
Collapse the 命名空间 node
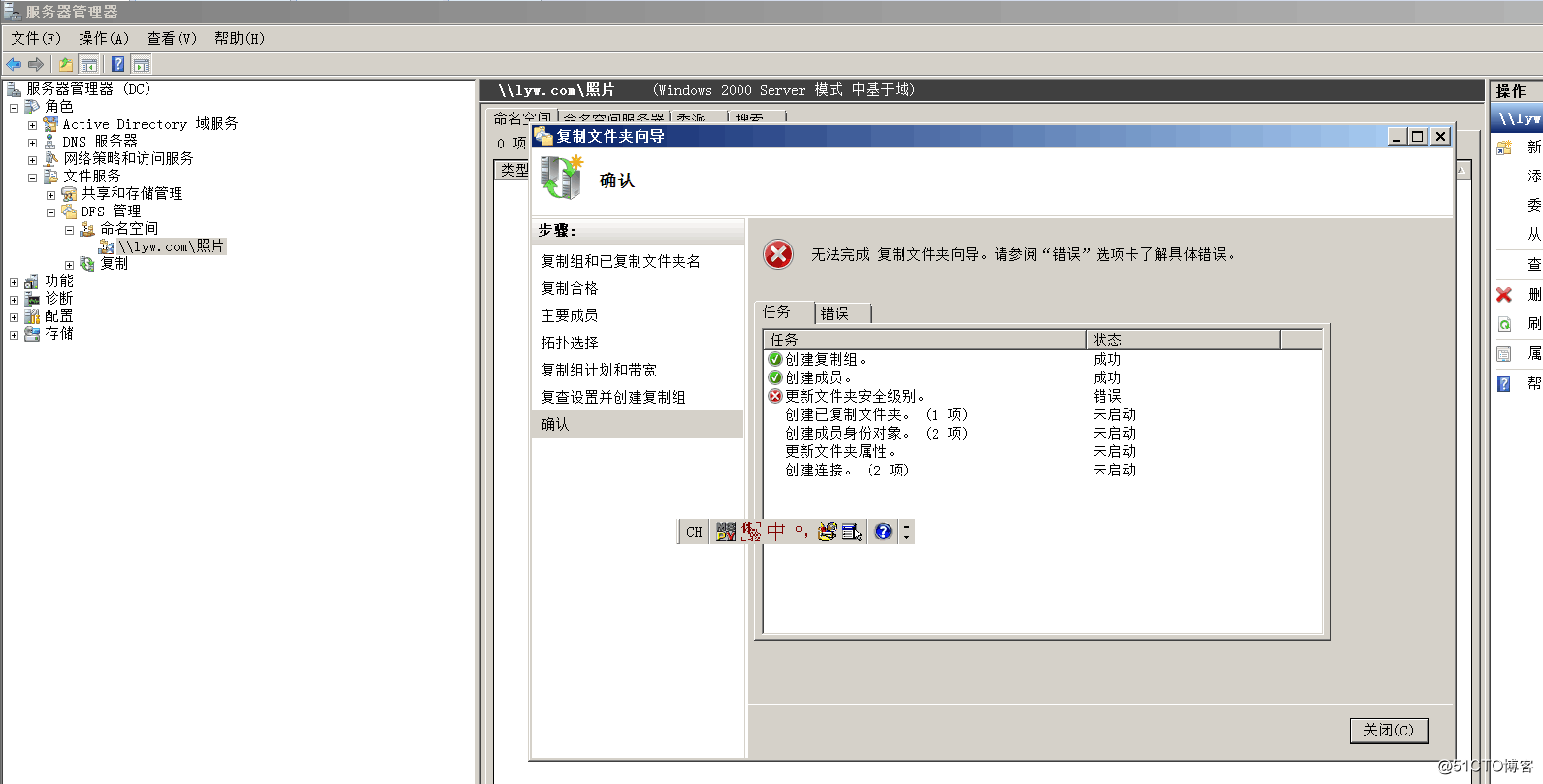[69, 230]
